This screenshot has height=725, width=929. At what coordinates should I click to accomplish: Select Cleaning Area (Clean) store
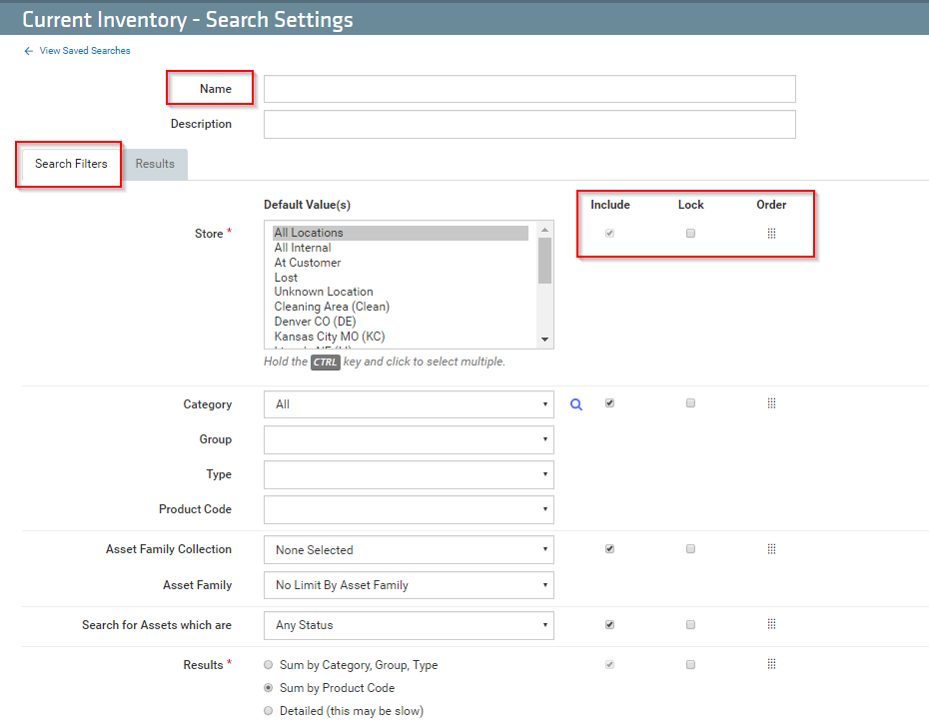401,307
